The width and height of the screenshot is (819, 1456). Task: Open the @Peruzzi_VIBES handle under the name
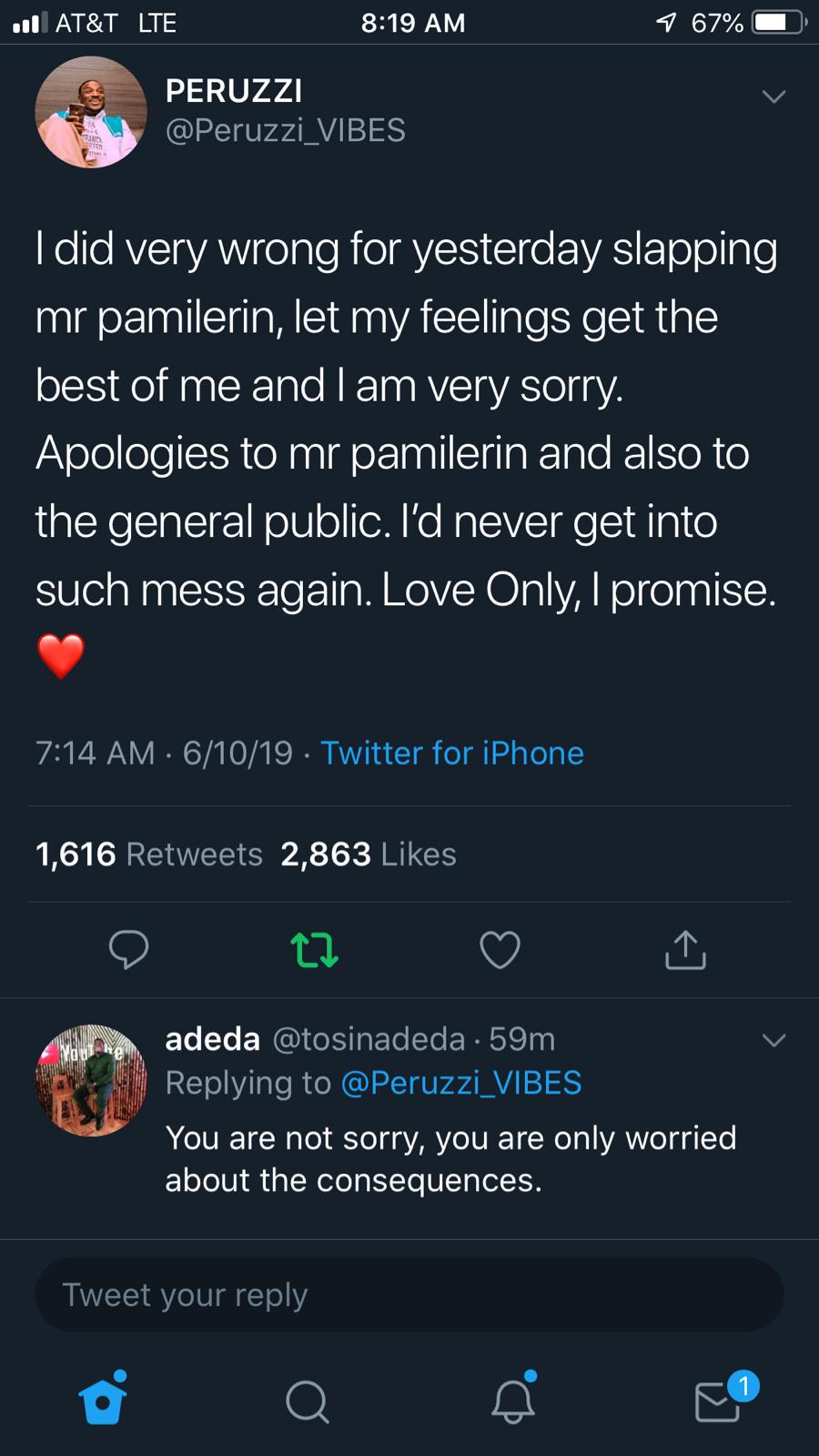(x=285, y=131)
